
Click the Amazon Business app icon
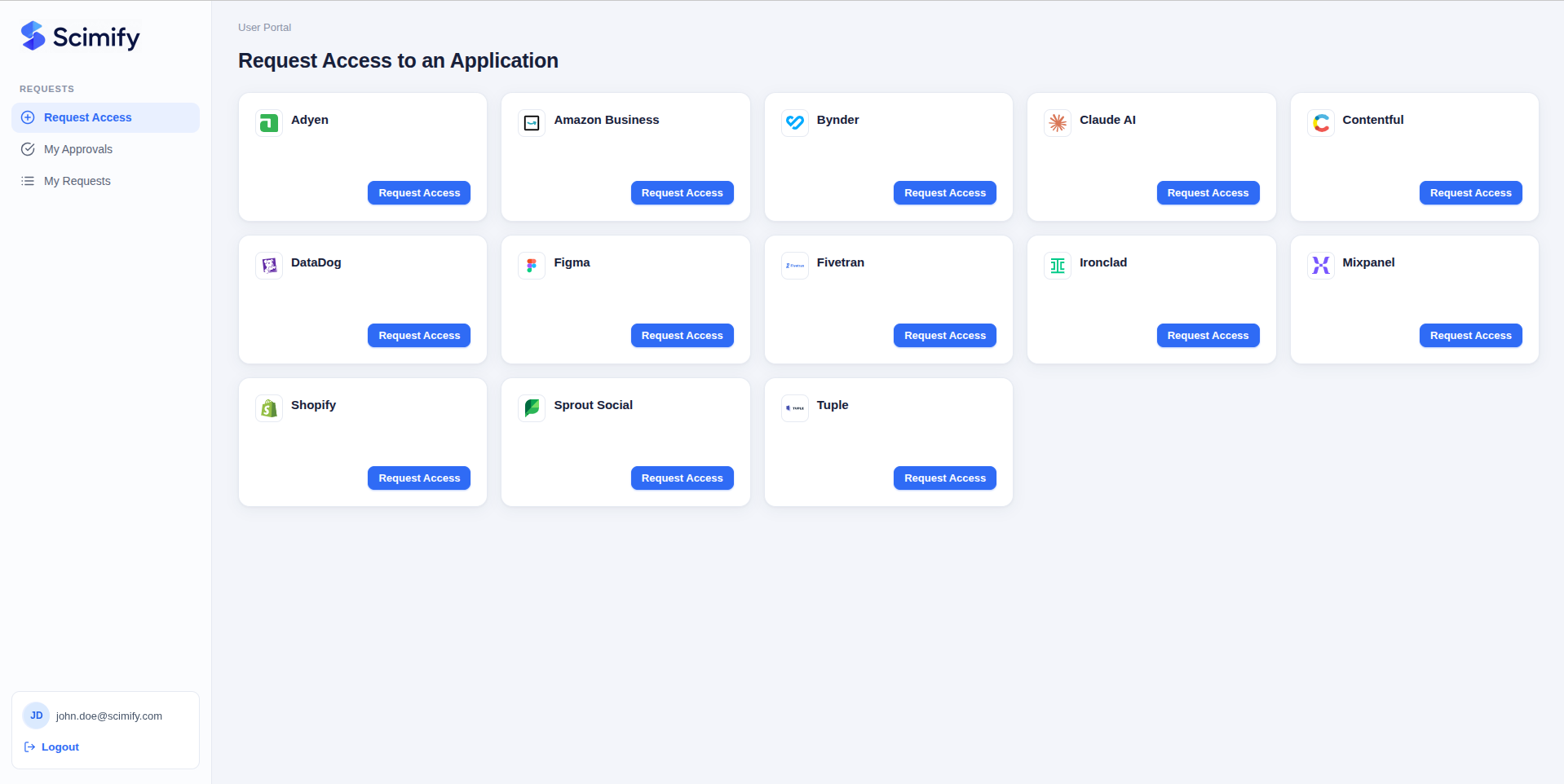[x=532, y=123]
